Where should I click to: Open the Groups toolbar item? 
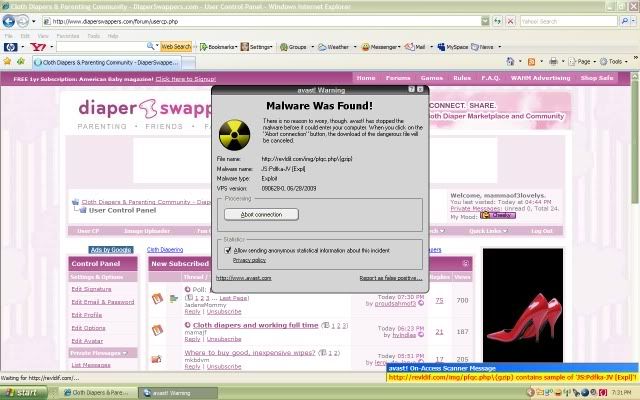293,47
